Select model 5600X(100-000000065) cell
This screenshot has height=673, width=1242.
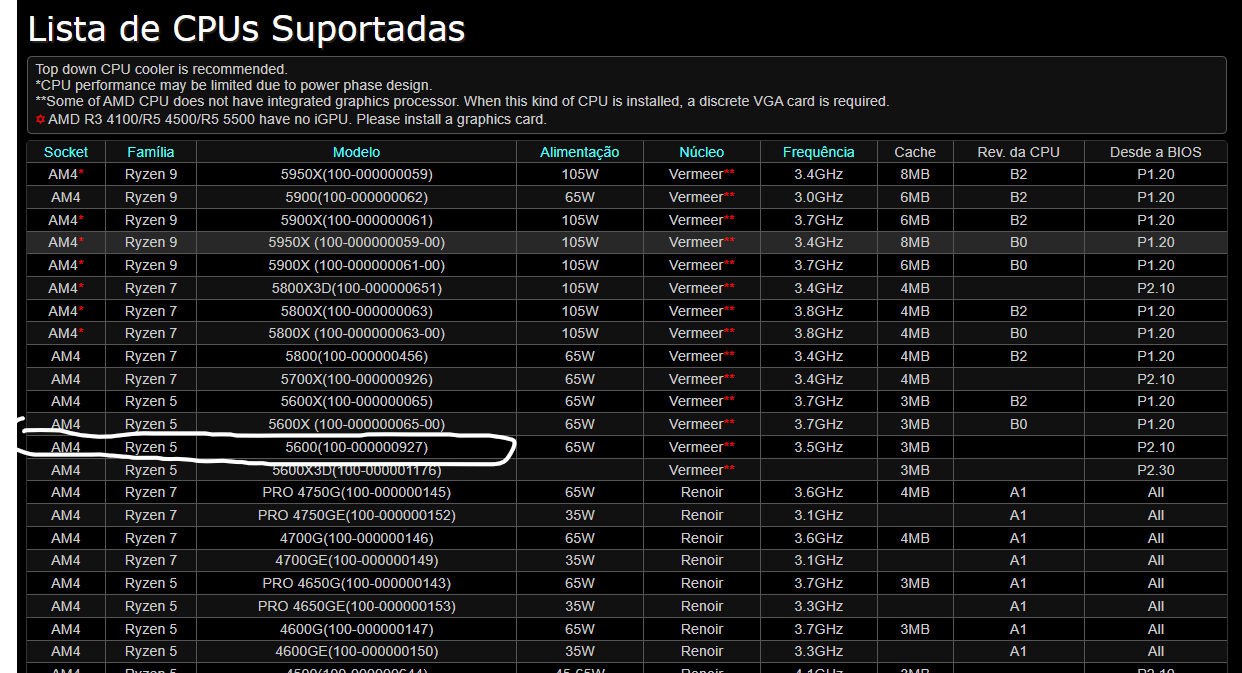coord(357,401)
